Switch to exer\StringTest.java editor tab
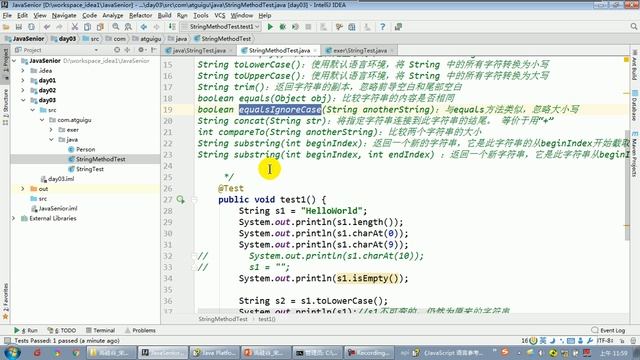This screenshot has width=640, height=360. coord(360,50)
